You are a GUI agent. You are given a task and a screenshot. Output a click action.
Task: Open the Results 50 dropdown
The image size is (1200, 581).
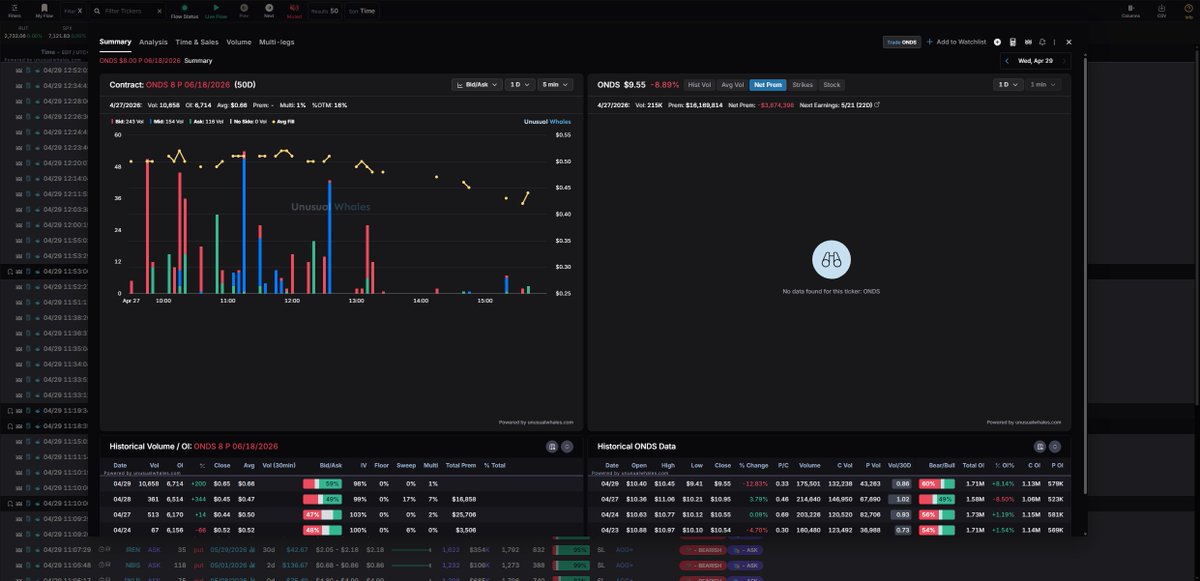pyautogui.click(x=325, y=11)
